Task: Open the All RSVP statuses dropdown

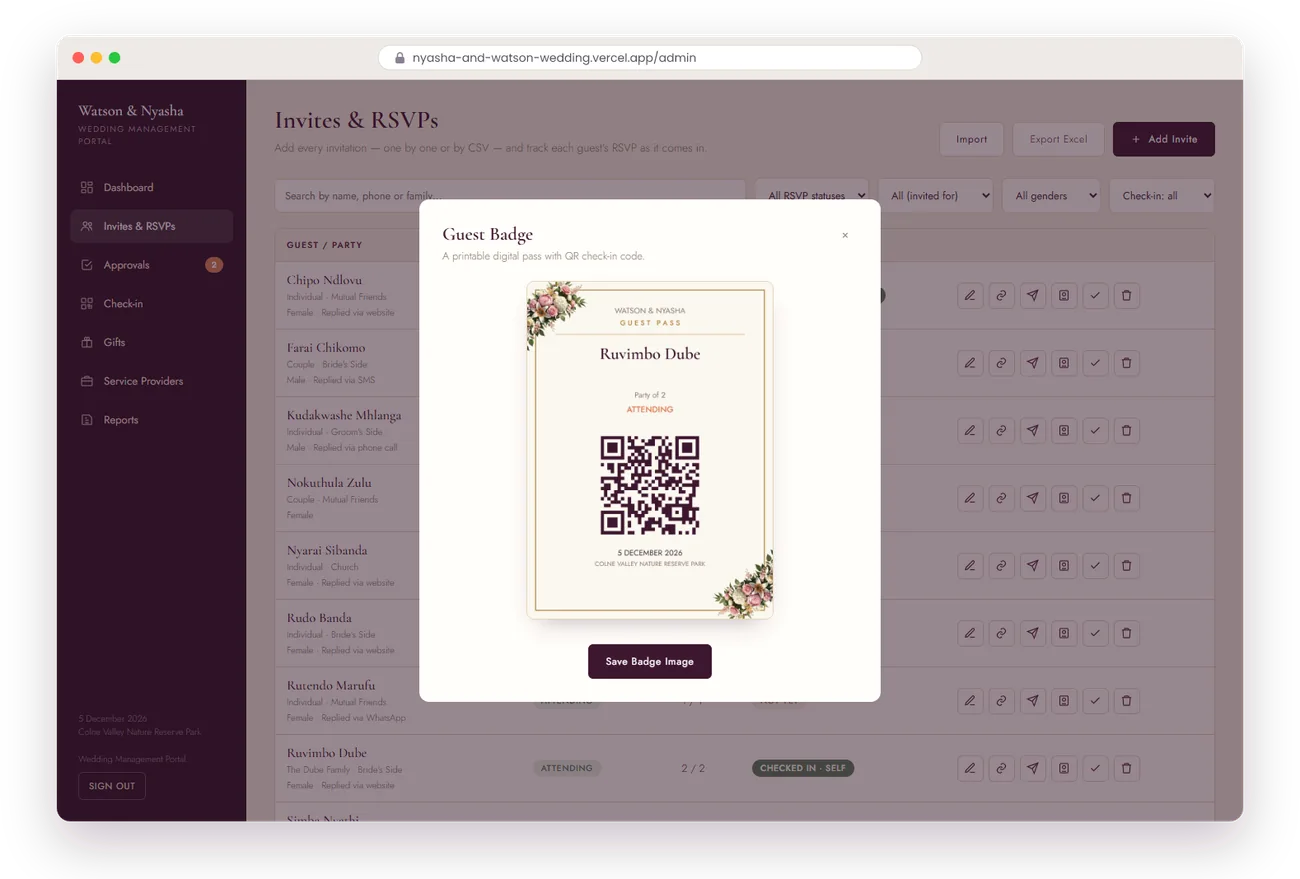Action: pyautogui.click(x=811, y=196)
